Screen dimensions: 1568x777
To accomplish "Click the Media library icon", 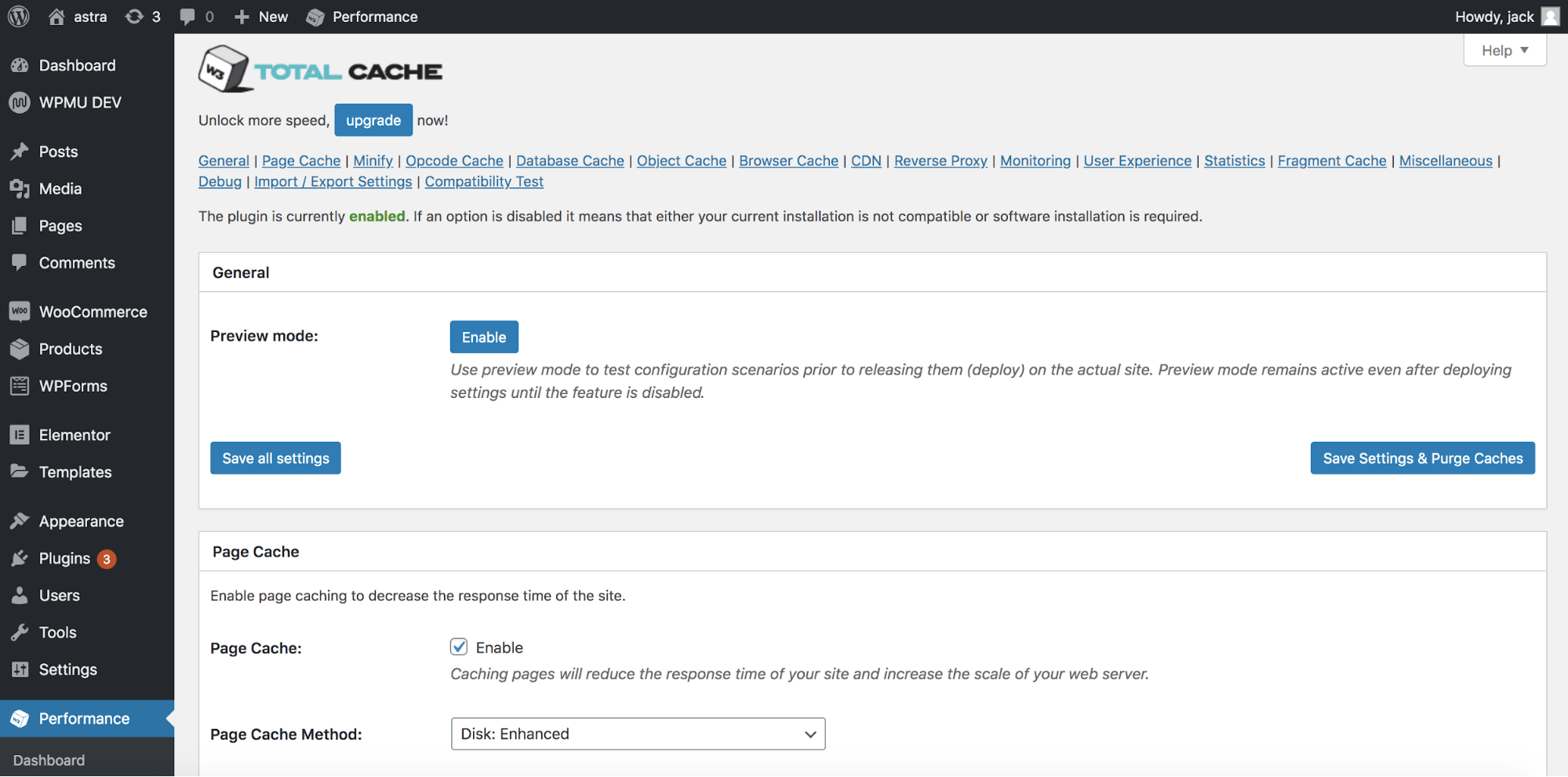I will [20, 188].
